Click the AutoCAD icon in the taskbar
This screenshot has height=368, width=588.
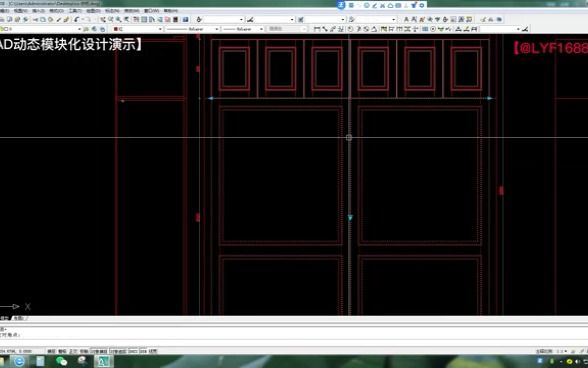coord(103,361)
